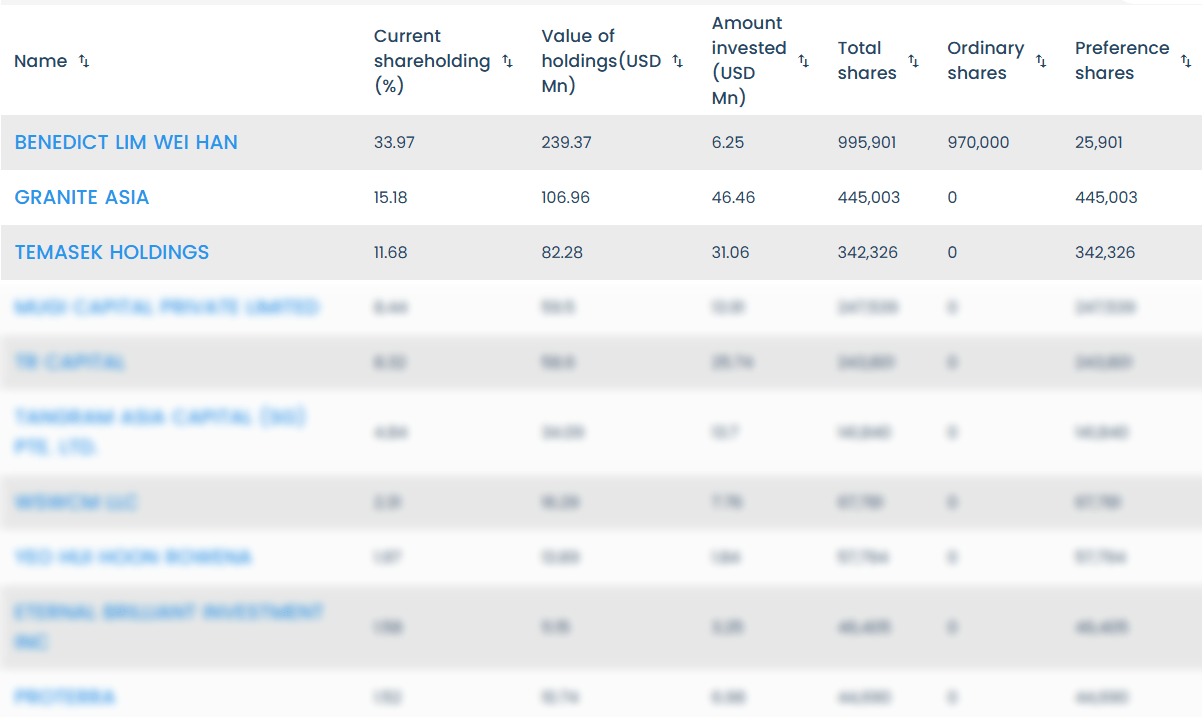
Task: Click the Amount invested sort arrows
Action: point(804,61)
